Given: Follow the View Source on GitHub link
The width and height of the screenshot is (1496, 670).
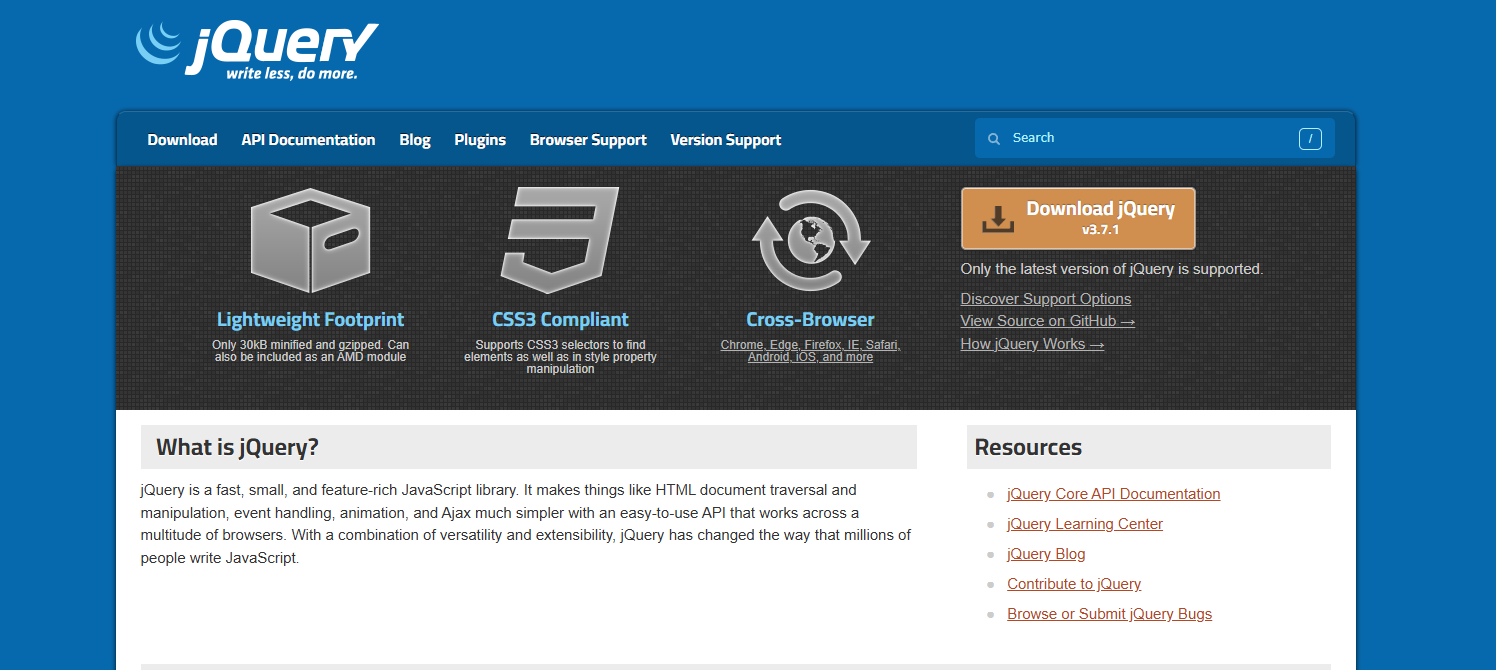Looking at the screenshot, I should 1048,321.
